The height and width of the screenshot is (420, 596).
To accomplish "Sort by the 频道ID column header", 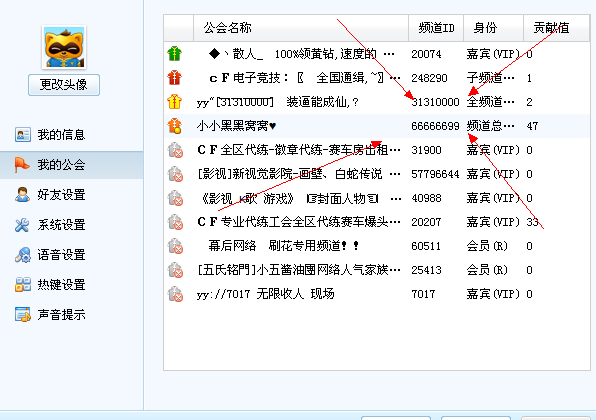I will click(436, 28).
